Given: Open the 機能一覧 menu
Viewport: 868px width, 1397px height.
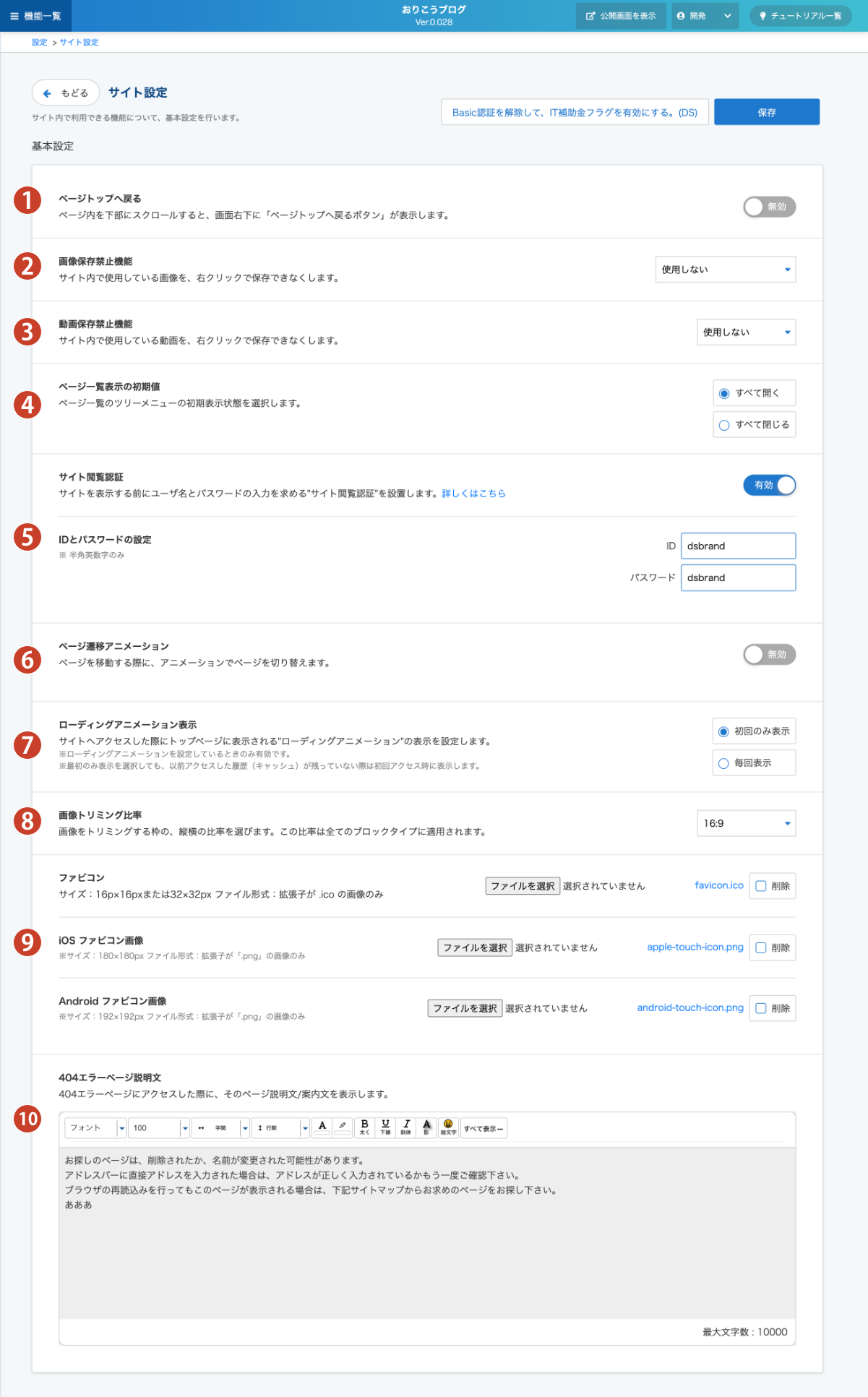Looking at the screenshot, I should (35, 16).
